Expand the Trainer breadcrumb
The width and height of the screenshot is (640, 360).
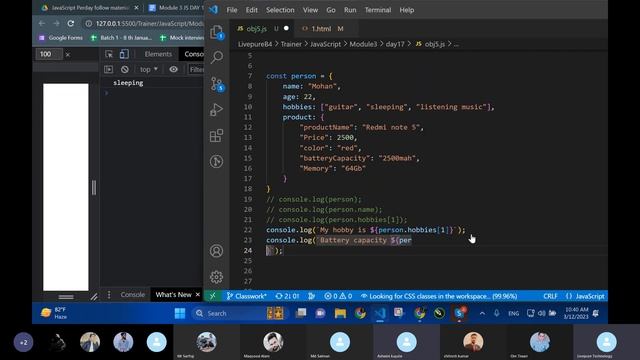point(291,44)
